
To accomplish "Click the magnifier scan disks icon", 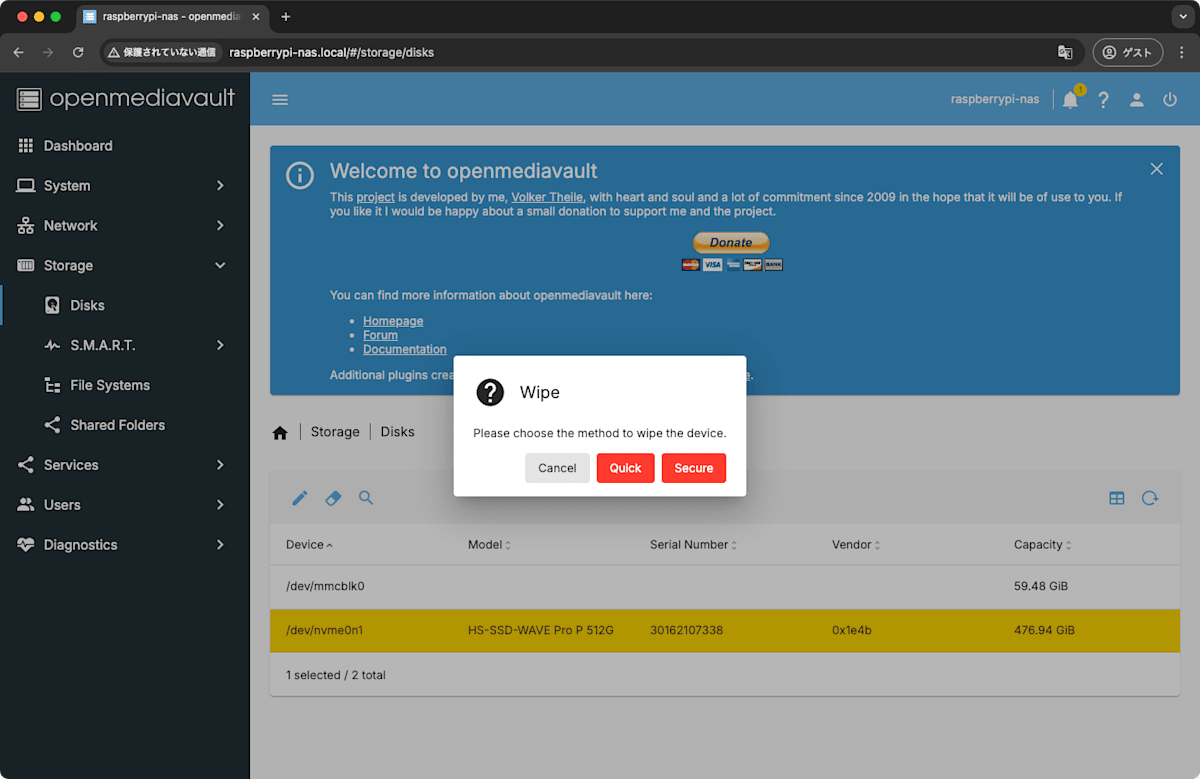I will pos(366,498).
